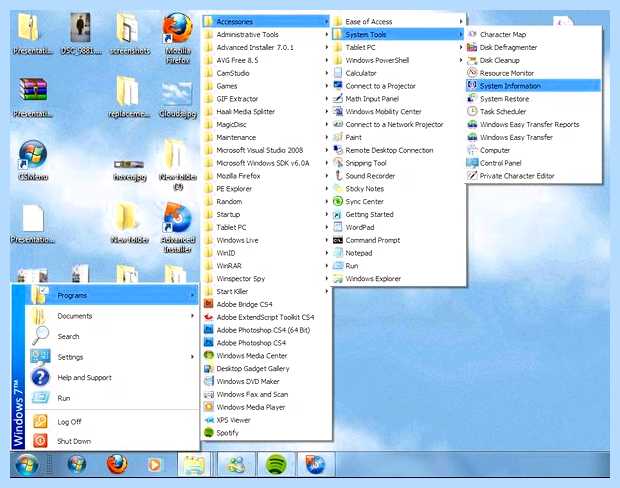Open Notepad icon
The width and height of the screenshot is (620, 488).
338,253
